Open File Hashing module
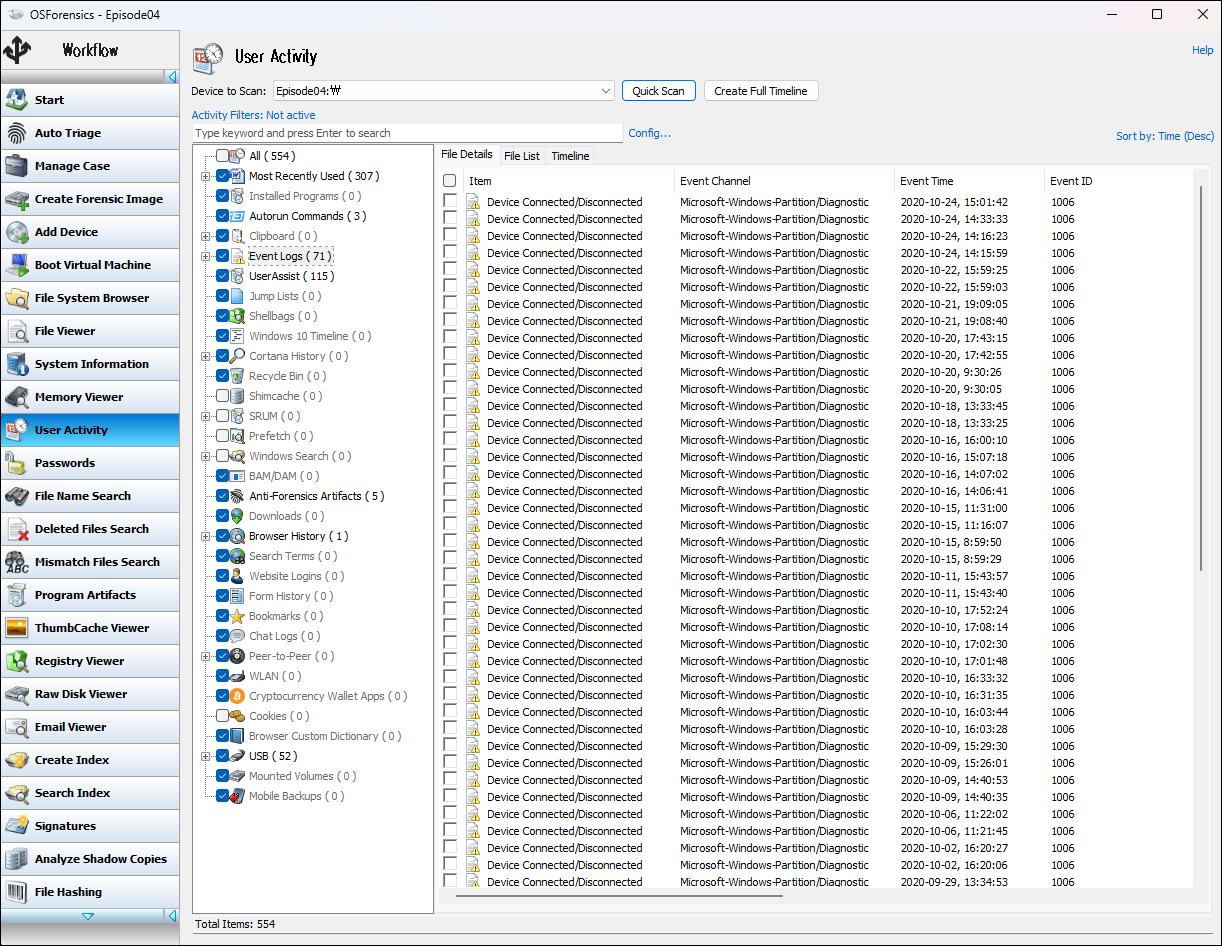Viewport: 1222px width, 946px height. pyautogui.click(x=90, y=892)
